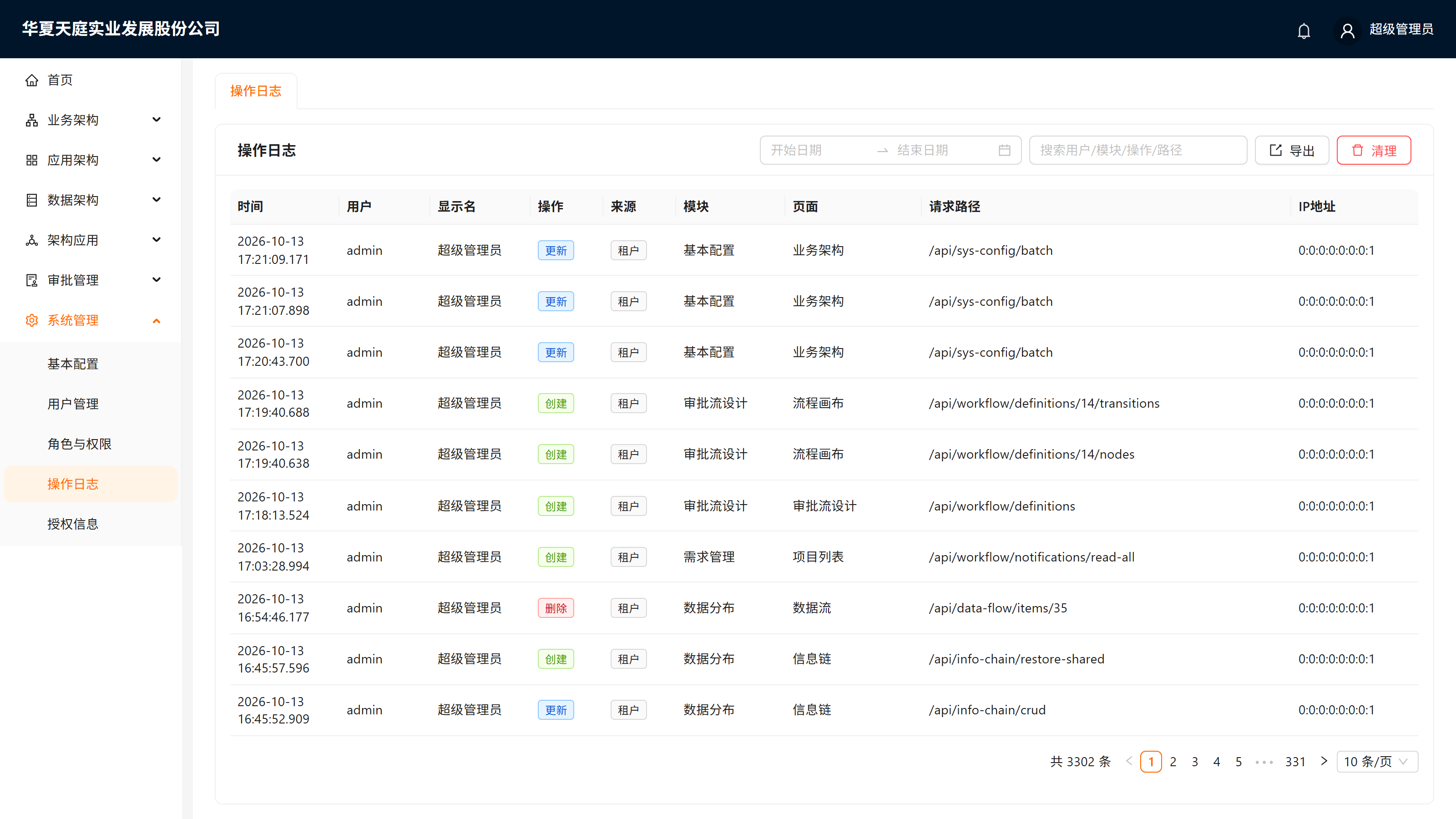1456x819 pixels.
Task: Open 授权信息 in the sidebar
Action: [x=91, y=524]
